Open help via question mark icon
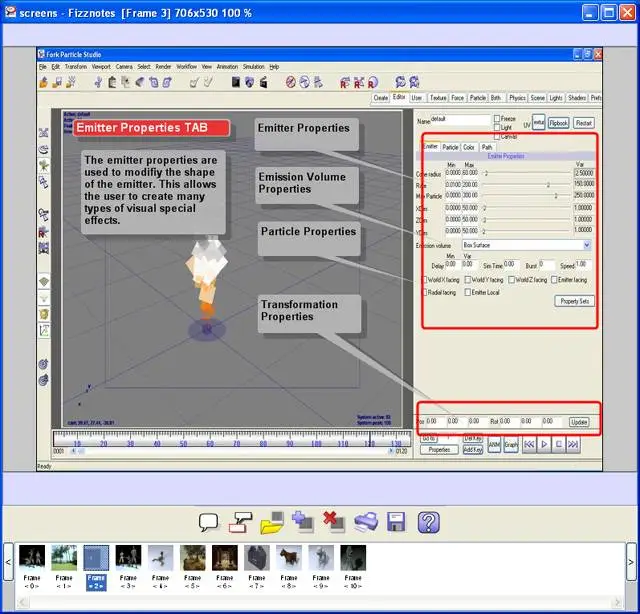The image size is (640, 614). tap(429, 522)
